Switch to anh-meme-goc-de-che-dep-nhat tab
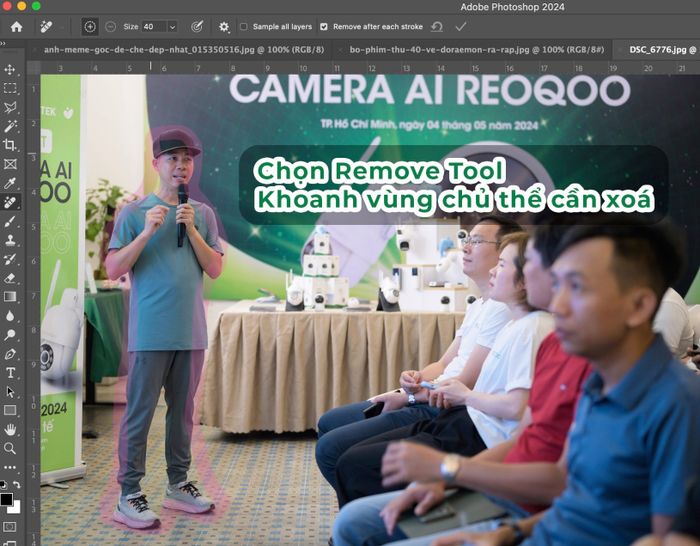The height and width of the screenshot is (546, 700). pos(183,50)
